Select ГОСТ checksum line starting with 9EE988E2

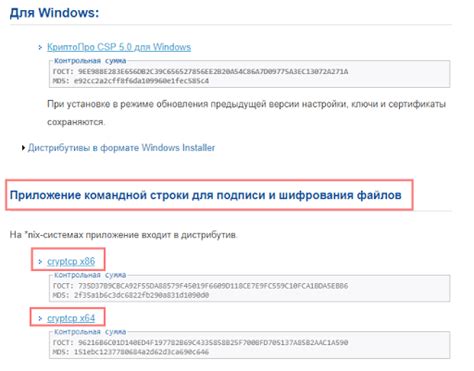point(200,71)
